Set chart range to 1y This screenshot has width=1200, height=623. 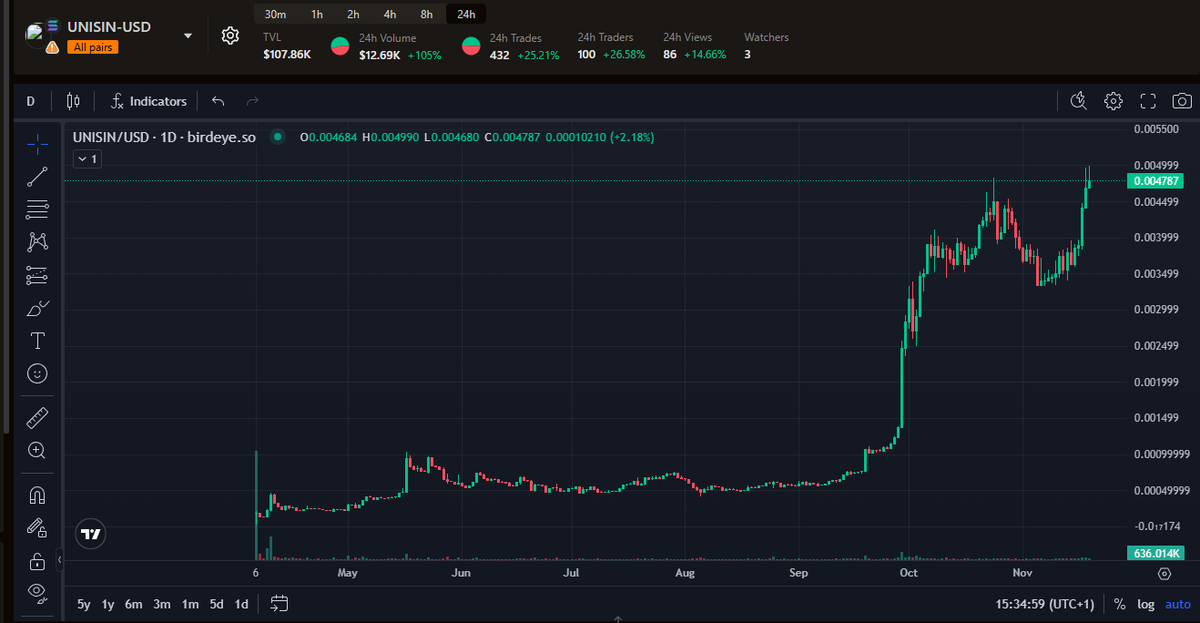coord(108,604)
